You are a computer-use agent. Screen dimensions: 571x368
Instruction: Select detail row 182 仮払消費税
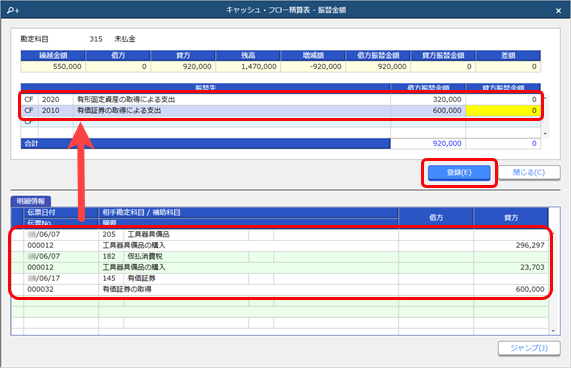(280, 256)
